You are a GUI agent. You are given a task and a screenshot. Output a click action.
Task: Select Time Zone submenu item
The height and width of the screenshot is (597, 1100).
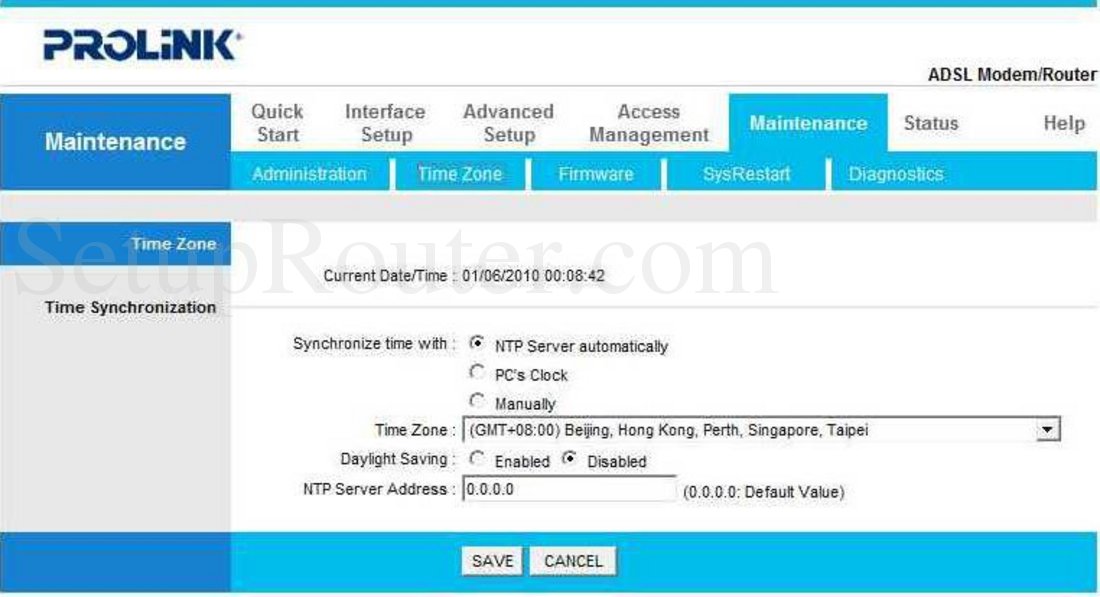pos(460,174)
